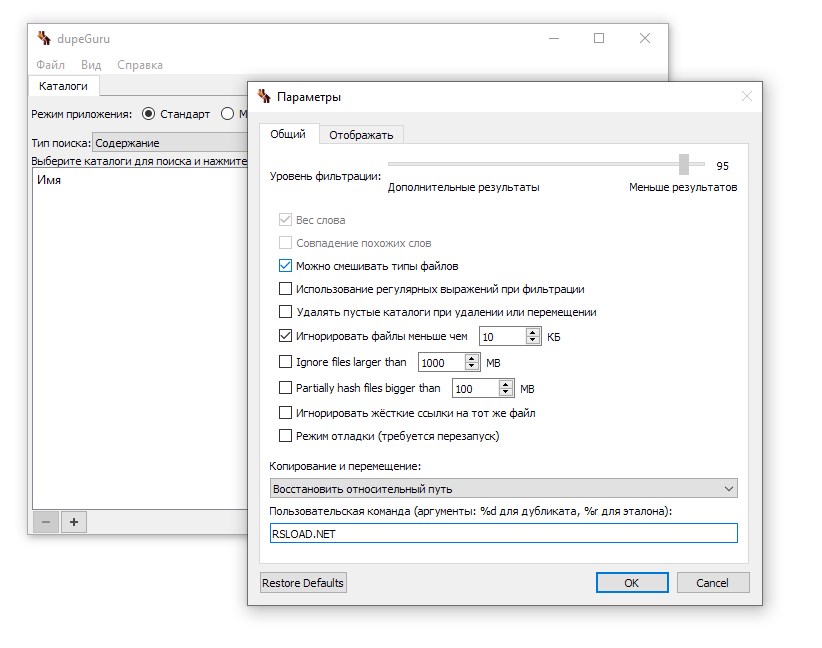
Task: Click the 'Имя' column header
Action: (x=49, y=180)
